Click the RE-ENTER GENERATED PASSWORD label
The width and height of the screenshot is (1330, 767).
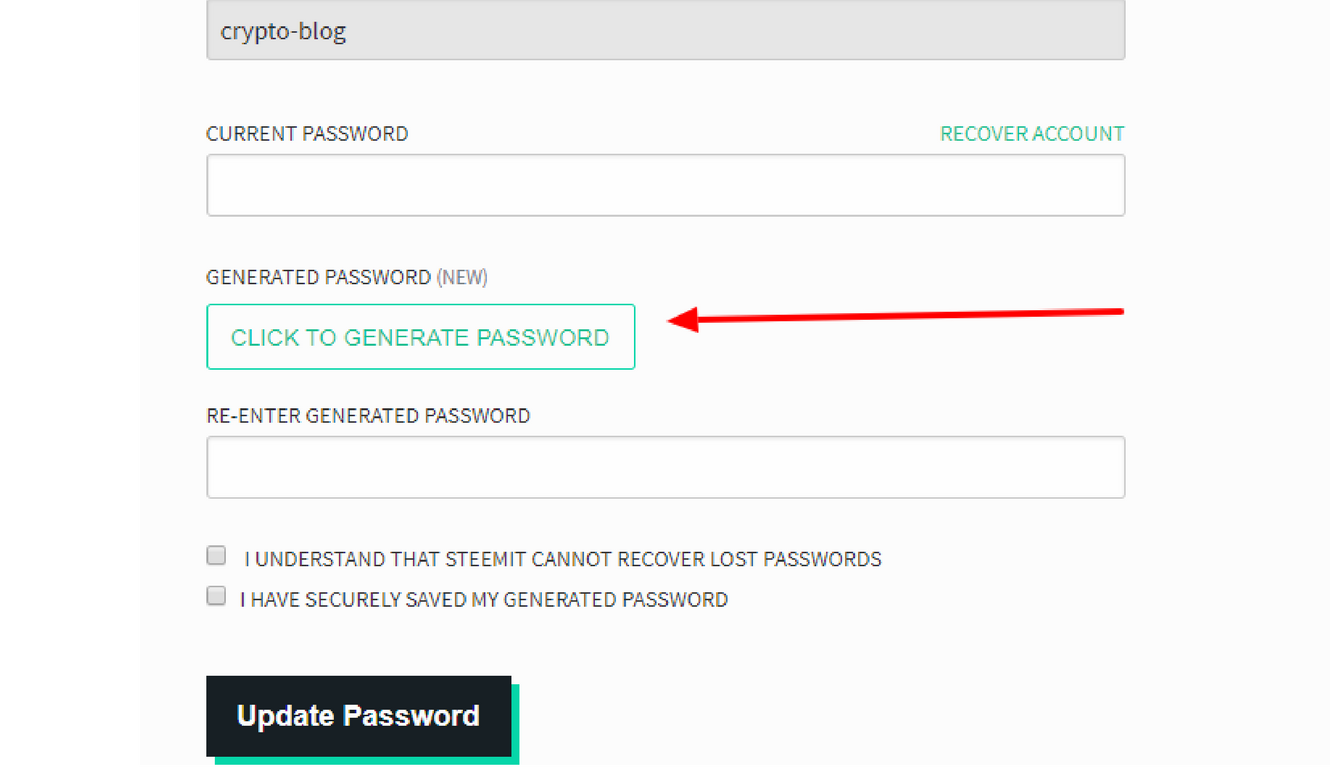click(x=368, y=416)
